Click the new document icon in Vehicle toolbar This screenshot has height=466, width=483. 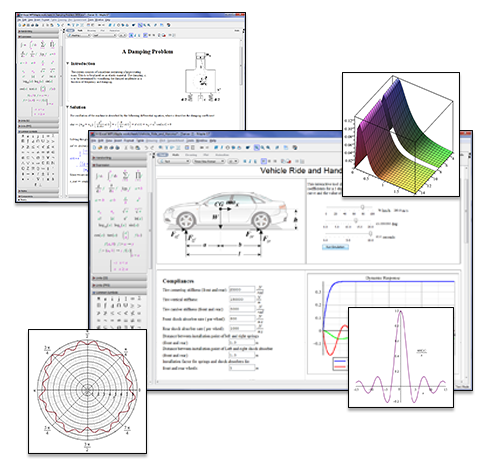[95, 148]
